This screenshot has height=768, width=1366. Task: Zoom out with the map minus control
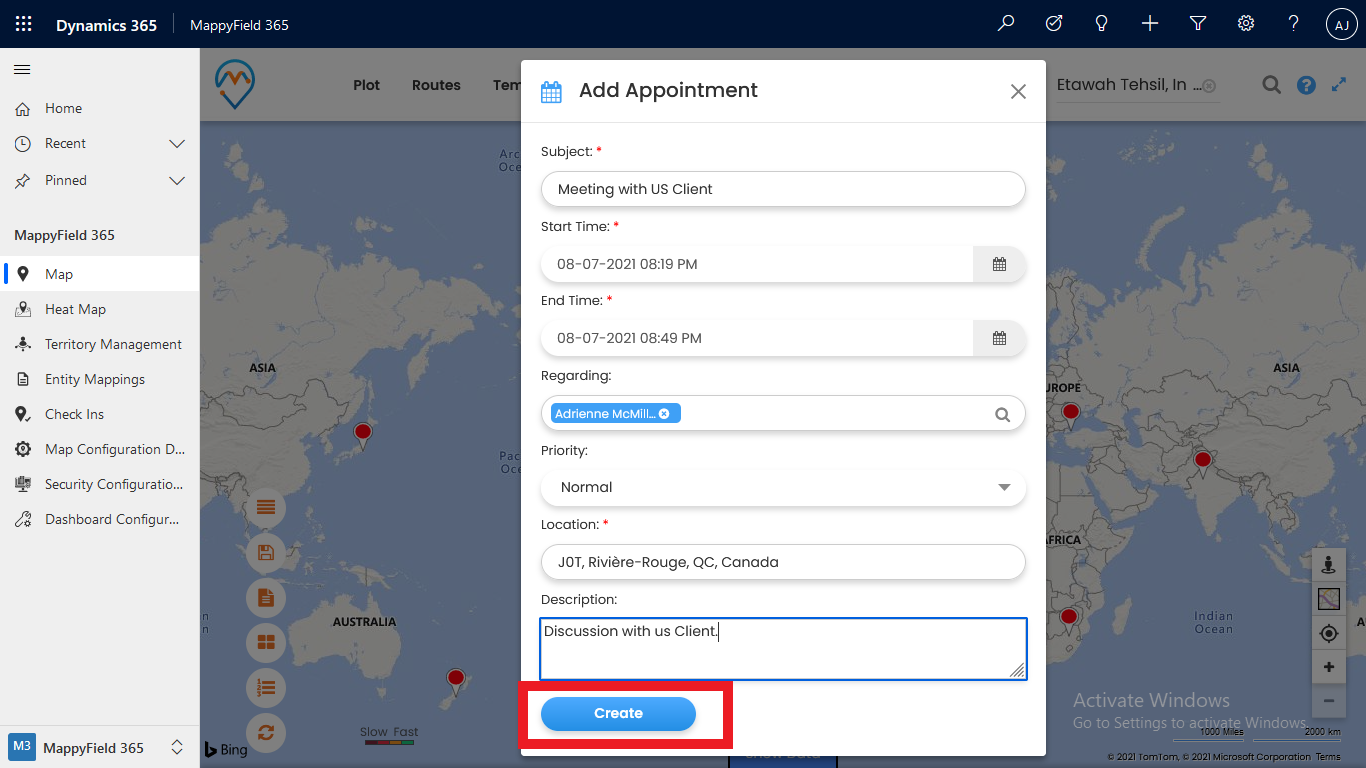(x=1329, y=701)
